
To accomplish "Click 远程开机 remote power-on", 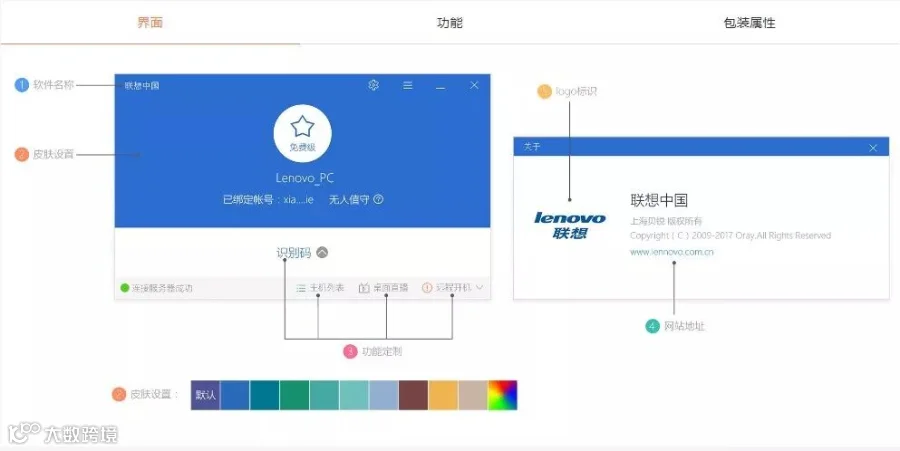I will [x=447, y=287].
